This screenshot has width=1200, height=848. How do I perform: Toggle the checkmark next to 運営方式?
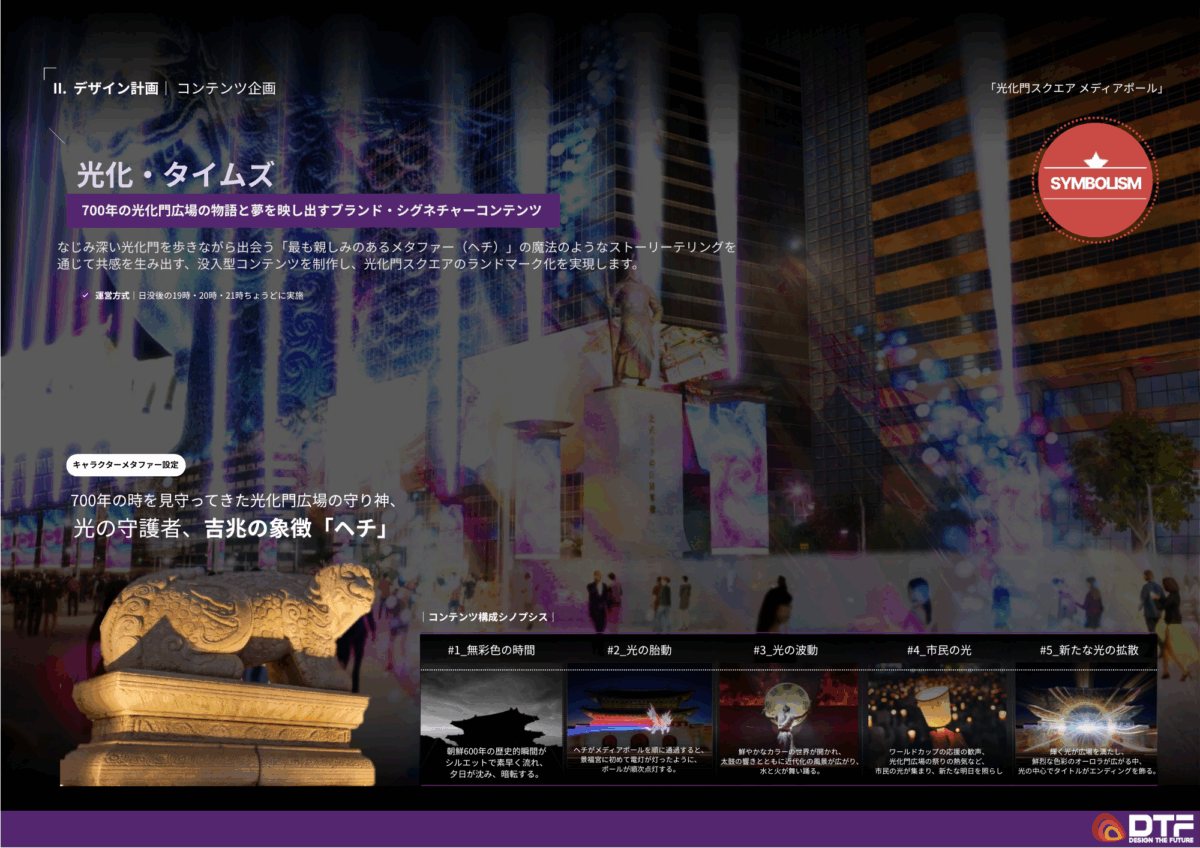coord(86,296)
